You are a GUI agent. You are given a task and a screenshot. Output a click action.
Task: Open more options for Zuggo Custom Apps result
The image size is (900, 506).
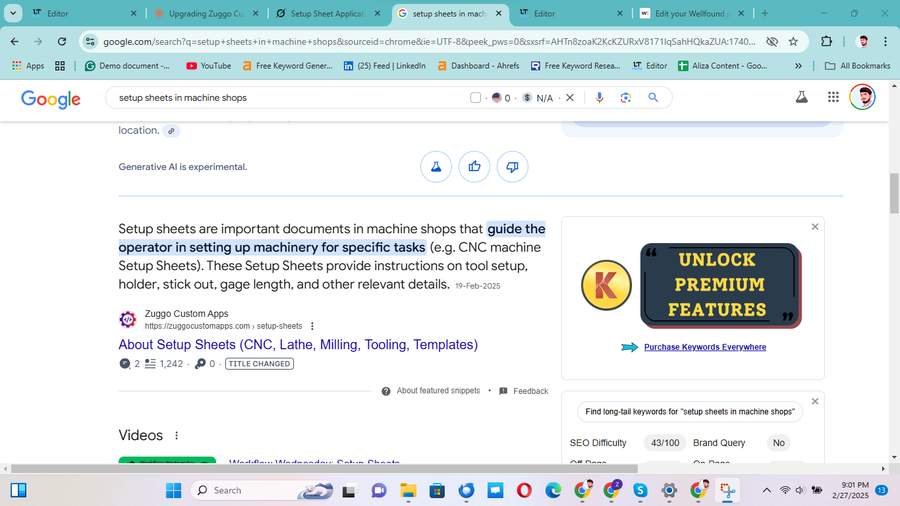(x=312, y=326)
